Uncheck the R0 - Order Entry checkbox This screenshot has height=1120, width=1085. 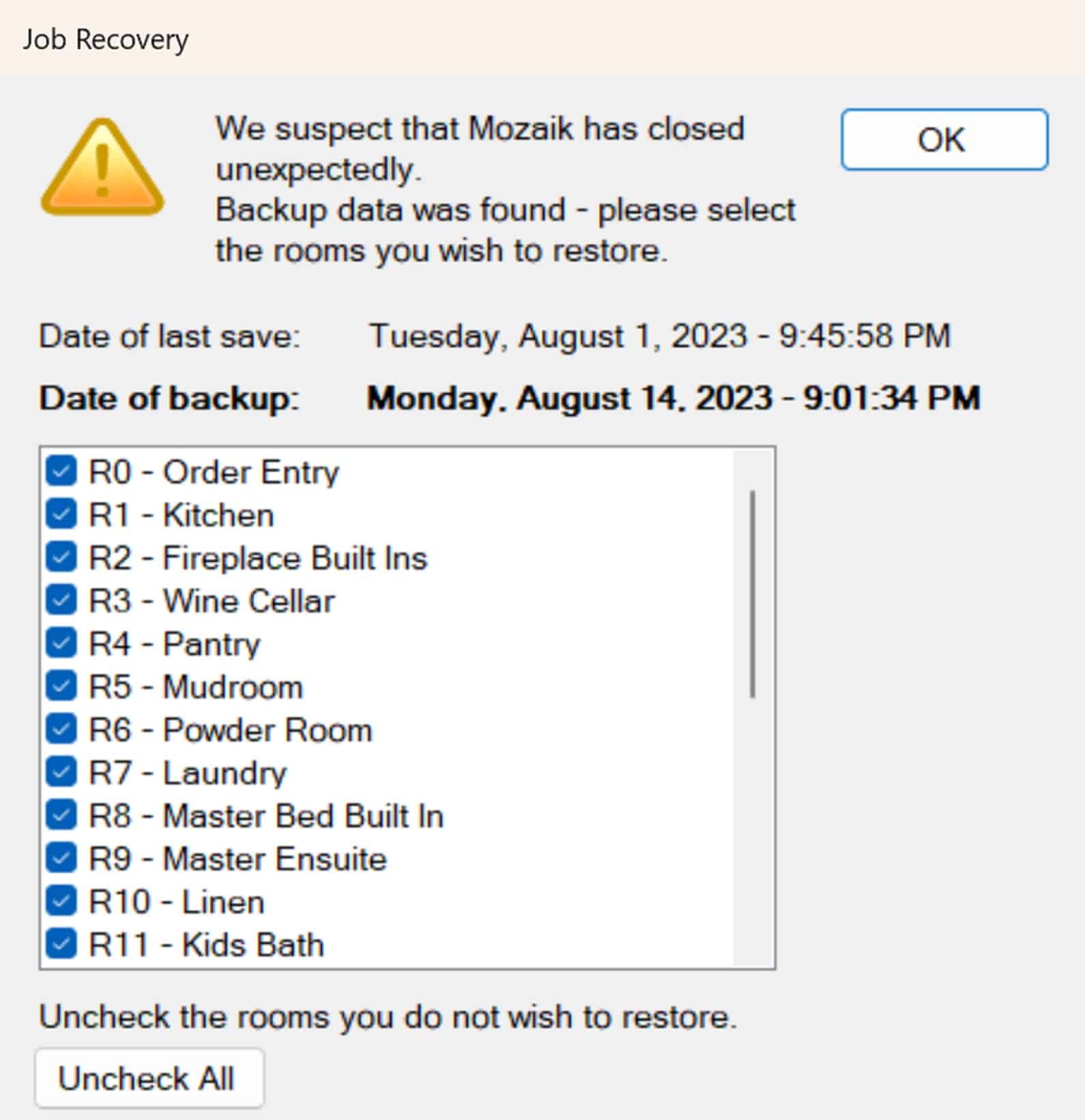(61, 472)
